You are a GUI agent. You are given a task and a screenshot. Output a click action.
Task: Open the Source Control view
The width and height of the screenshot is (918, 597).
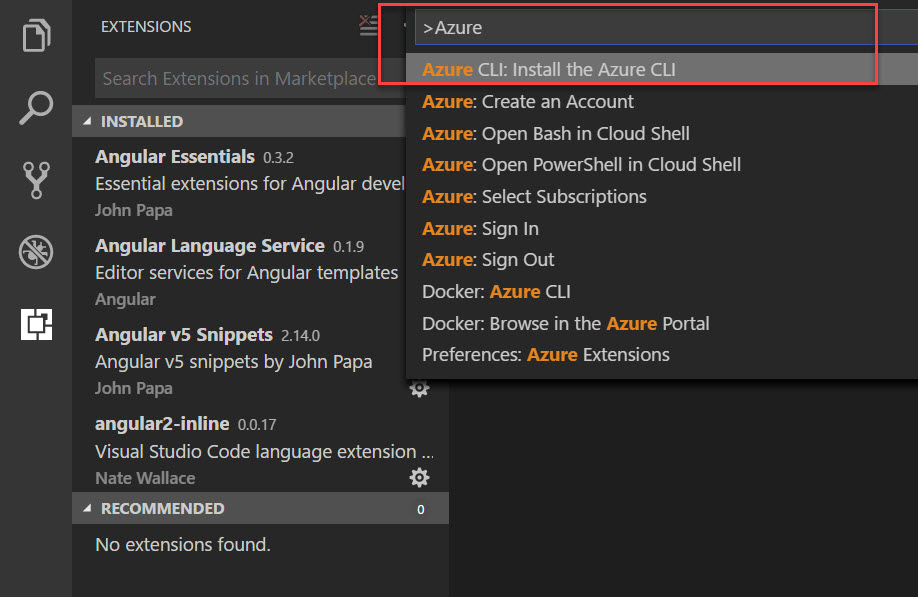35,182
